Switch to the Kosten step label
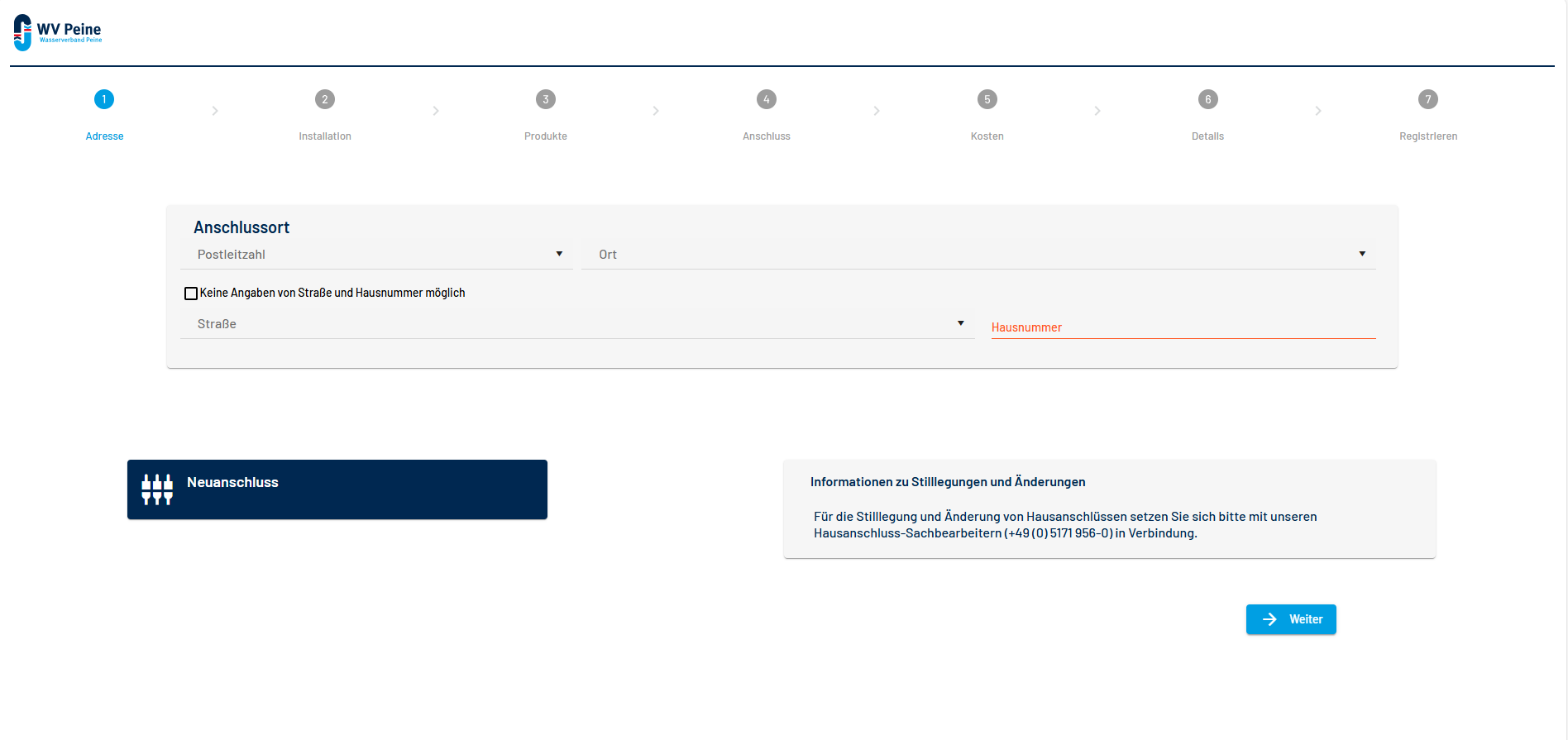This screenshot has width=1568, height=740. 987,136
